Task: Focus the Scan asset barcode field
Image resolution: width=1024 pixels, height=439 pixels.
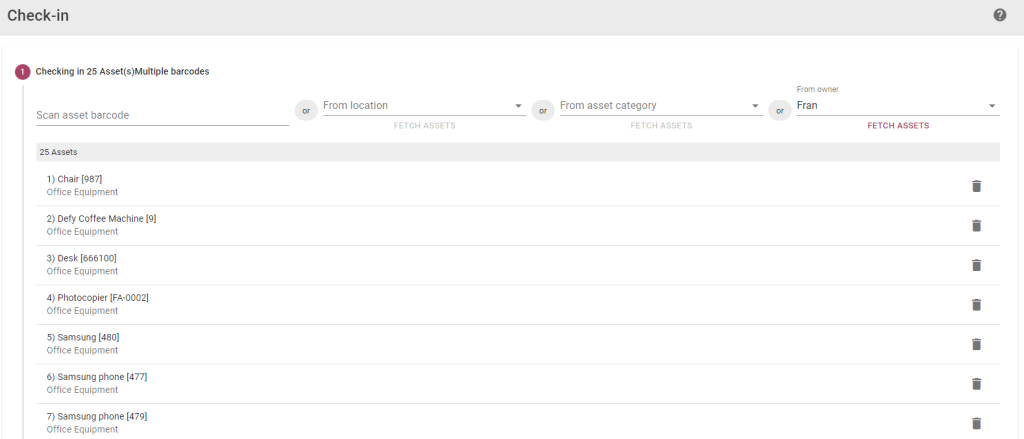Action: tap(163, 115)
